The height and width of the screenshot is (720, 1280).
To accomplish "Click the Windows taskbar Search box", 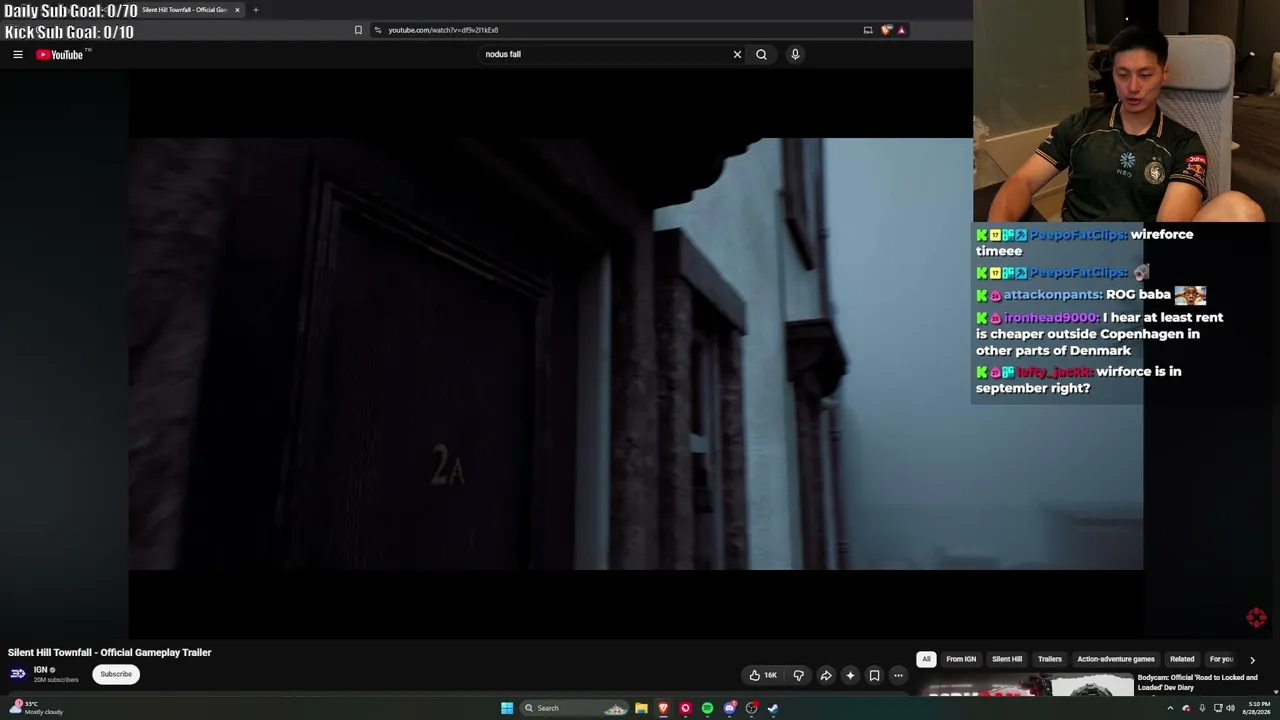I will pos(576,708).
